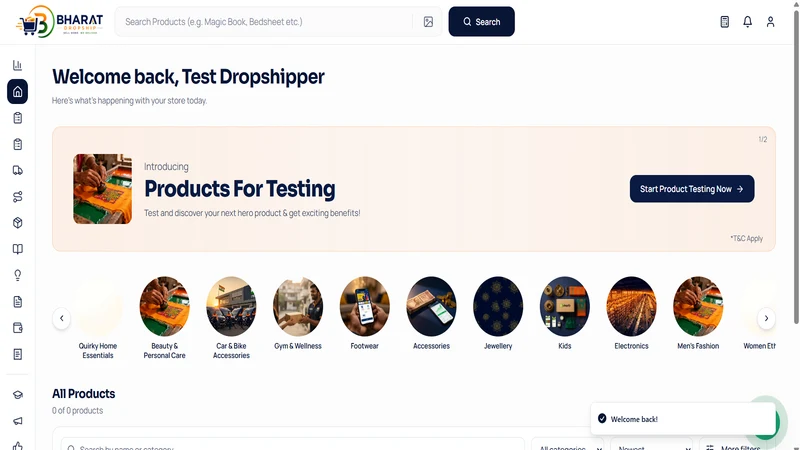Open Men's Fashion category
This screenshot has height=450, width=800.
[x=698, y=314]
